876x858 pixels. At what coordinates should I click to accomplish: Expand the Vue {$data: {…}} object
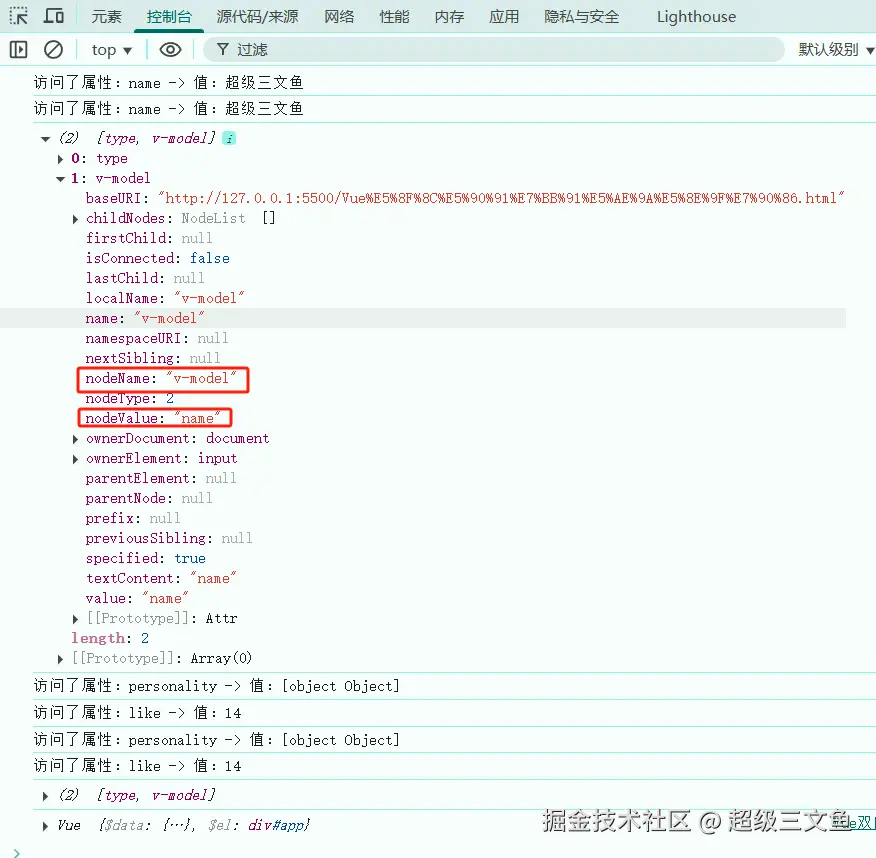(x=45, y=826)
